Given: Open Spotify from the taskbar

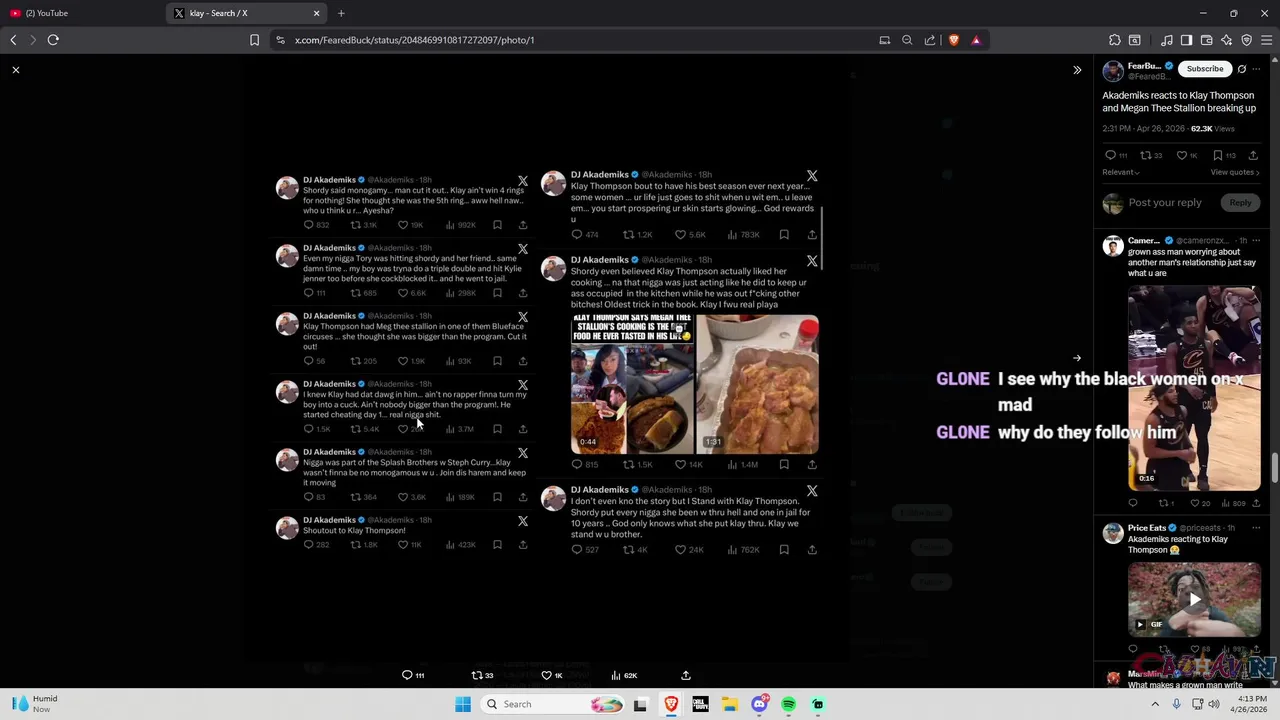Looking at the screenshot, I should coord(789,704).
